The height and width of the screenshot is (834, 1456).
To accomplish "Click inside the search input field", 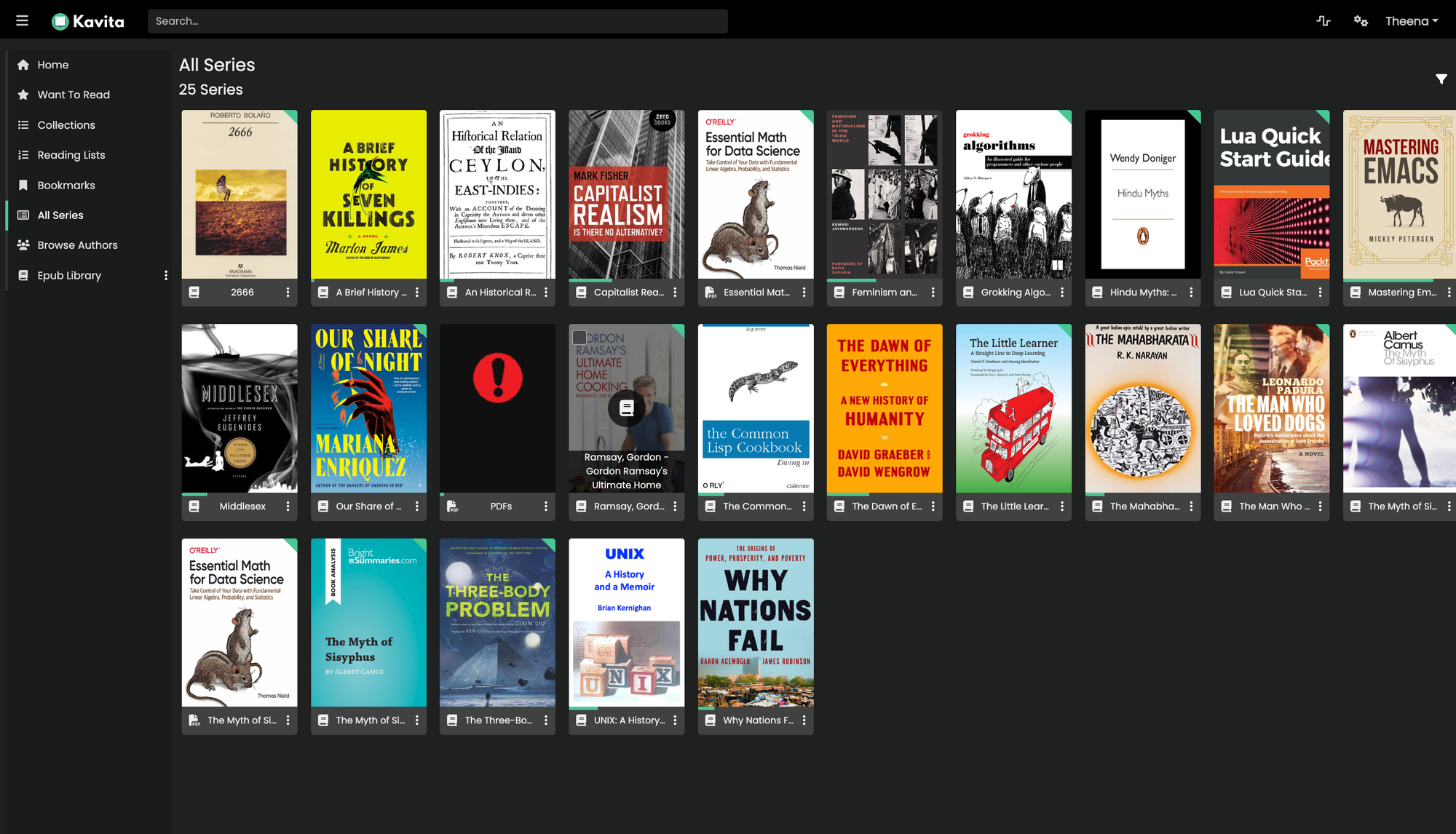I will [x=437, y=21].
